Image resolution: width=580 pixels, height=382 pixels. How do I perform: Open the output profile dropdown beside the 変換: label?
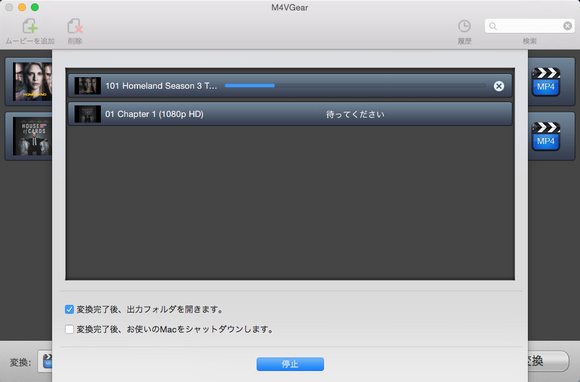[45, 361]
